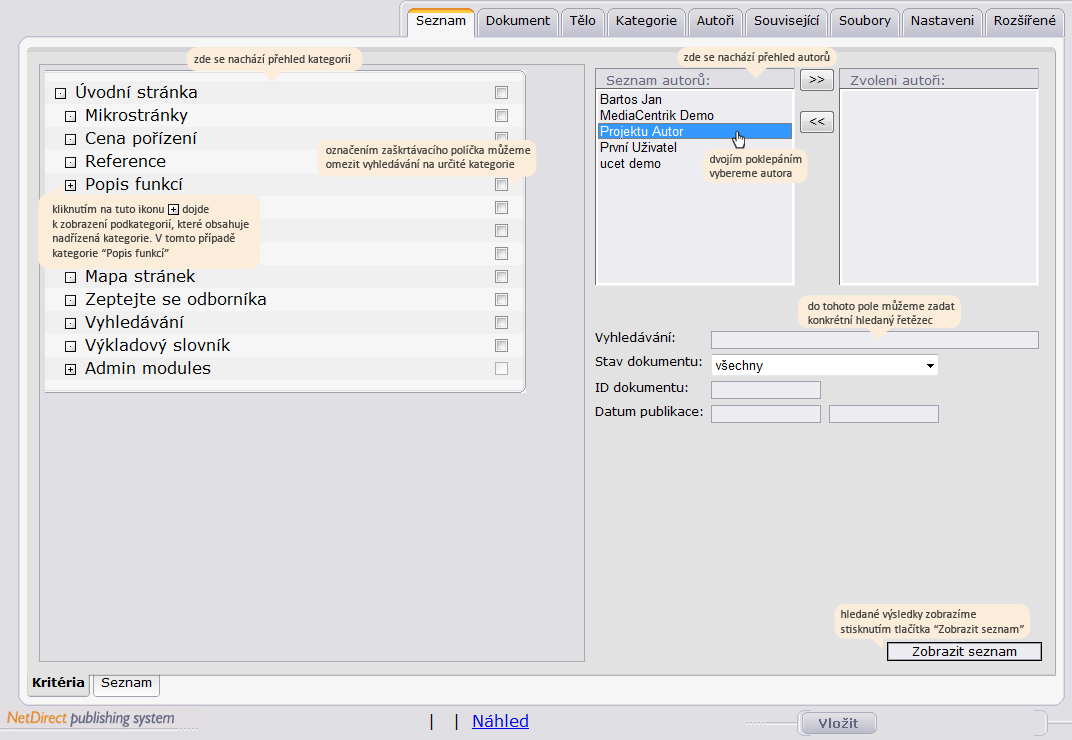The height and width of the screenshot is (740, 1072).
Task: Go to the Autoři tab
Action: click(x=715, y=21)
